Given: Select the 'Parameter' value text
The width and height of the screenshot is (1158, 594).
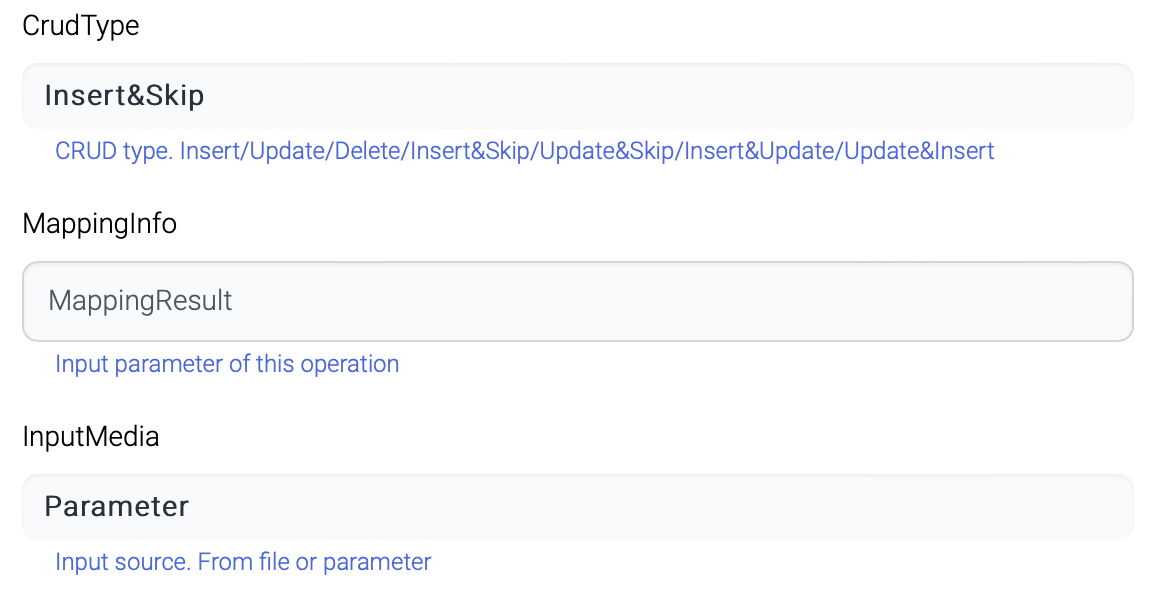Looking at the screenshot, I should 116,507.
